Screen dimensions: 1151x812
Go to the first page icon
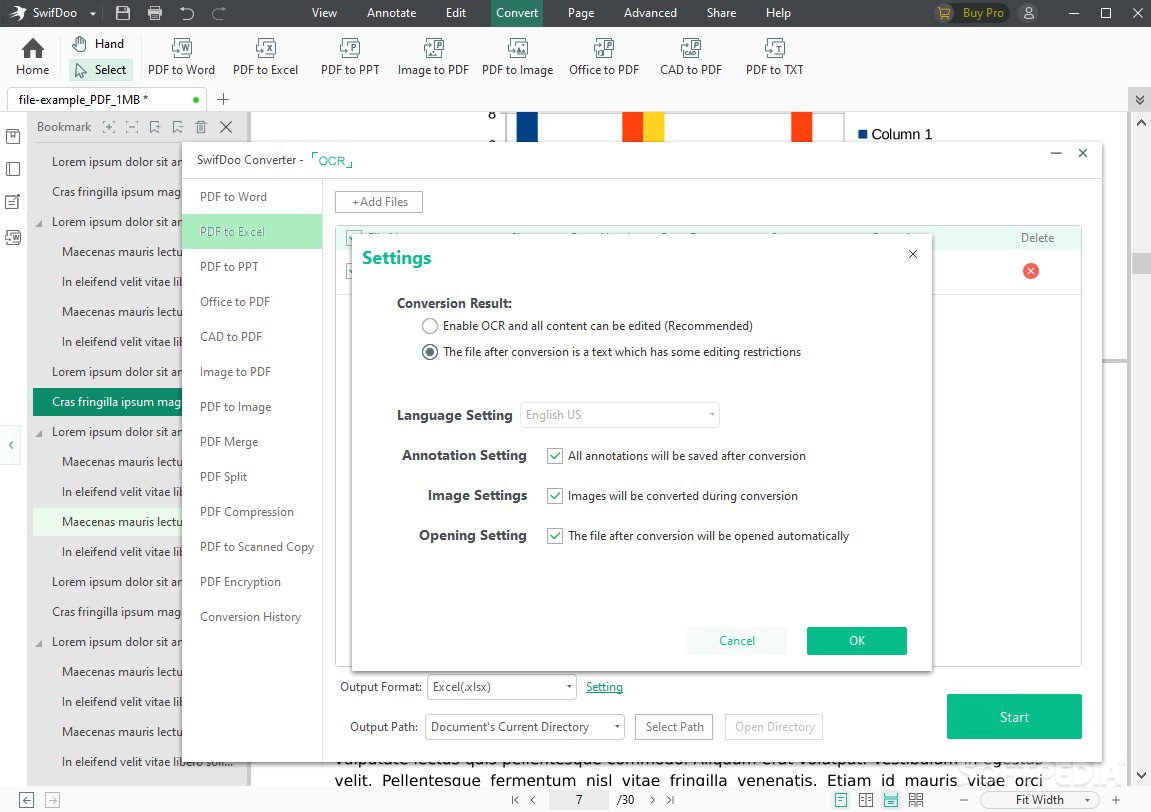click(515, 800)
